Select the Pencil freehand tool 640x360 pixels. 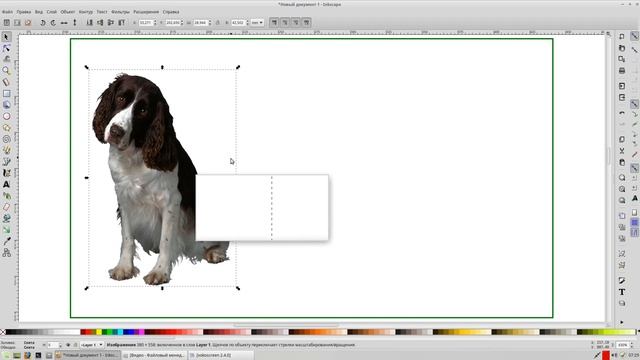pos(7,151)
